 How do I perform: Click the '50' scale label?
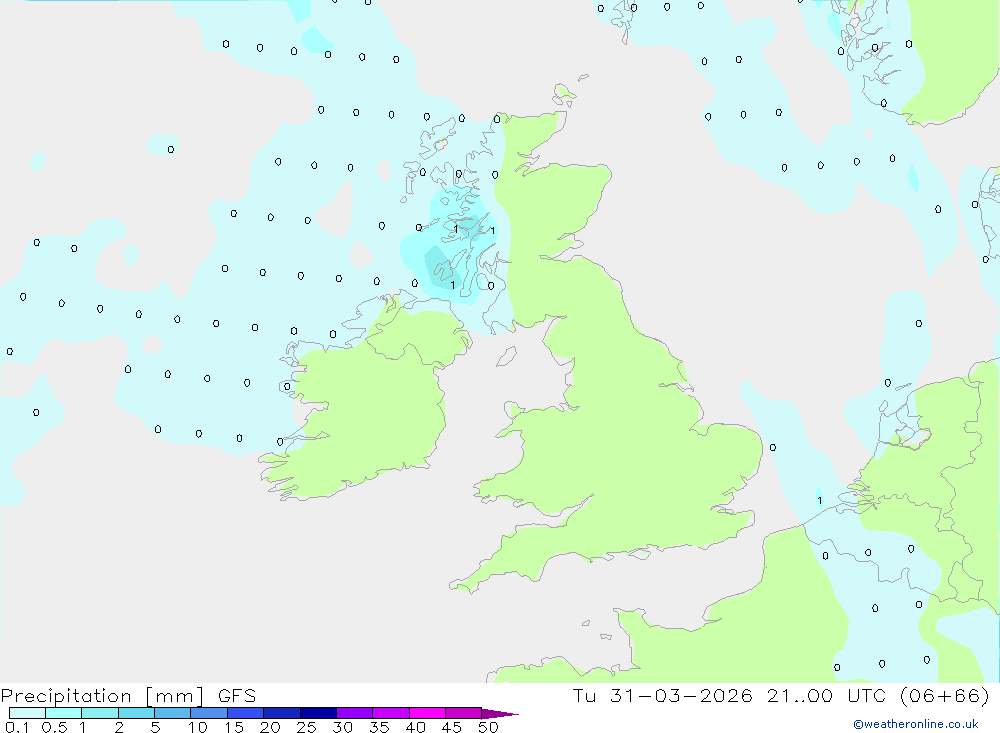tap(488, 727)
